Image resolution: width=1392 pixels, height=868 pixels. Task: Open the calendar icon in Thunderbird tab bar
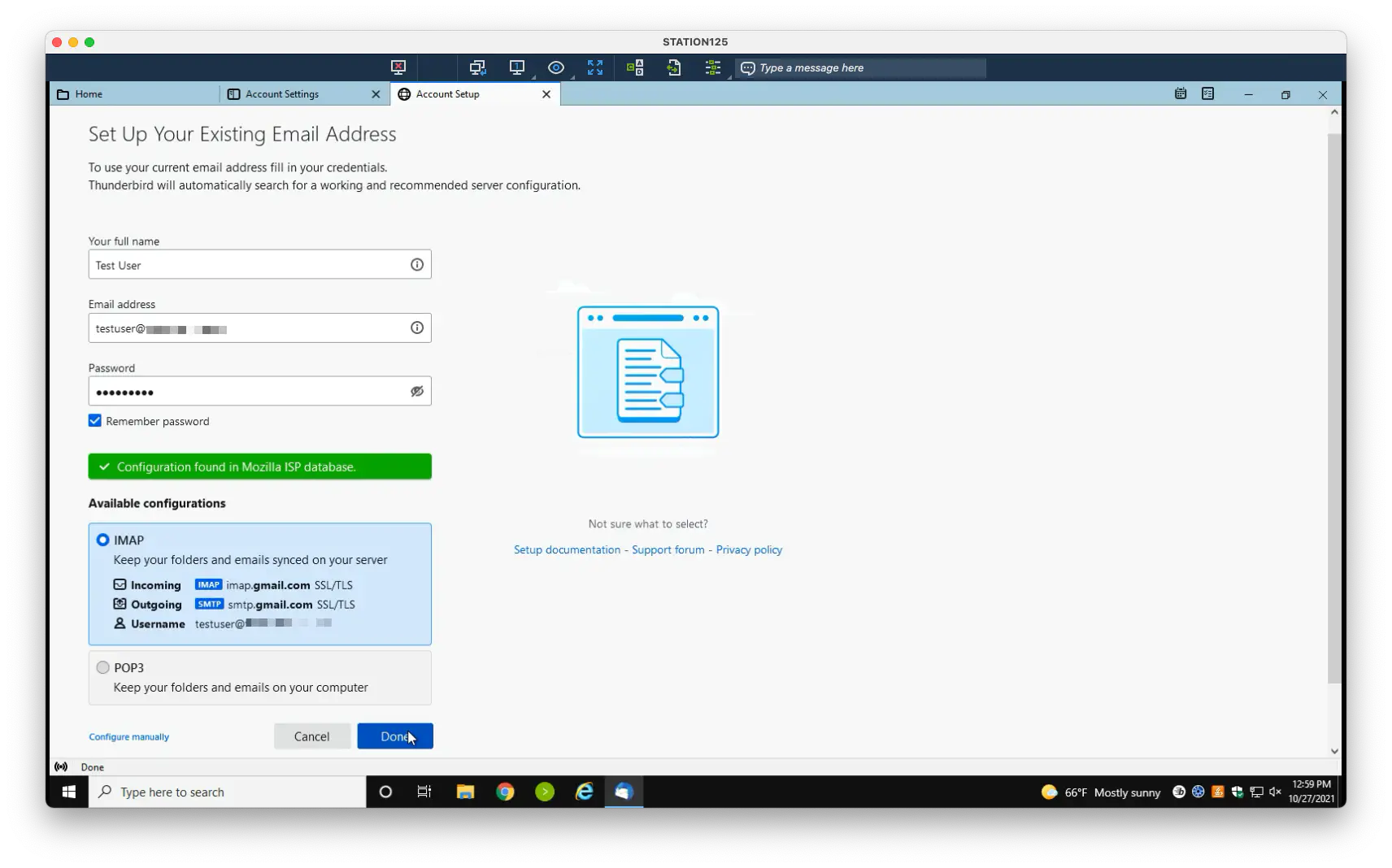1181,94
